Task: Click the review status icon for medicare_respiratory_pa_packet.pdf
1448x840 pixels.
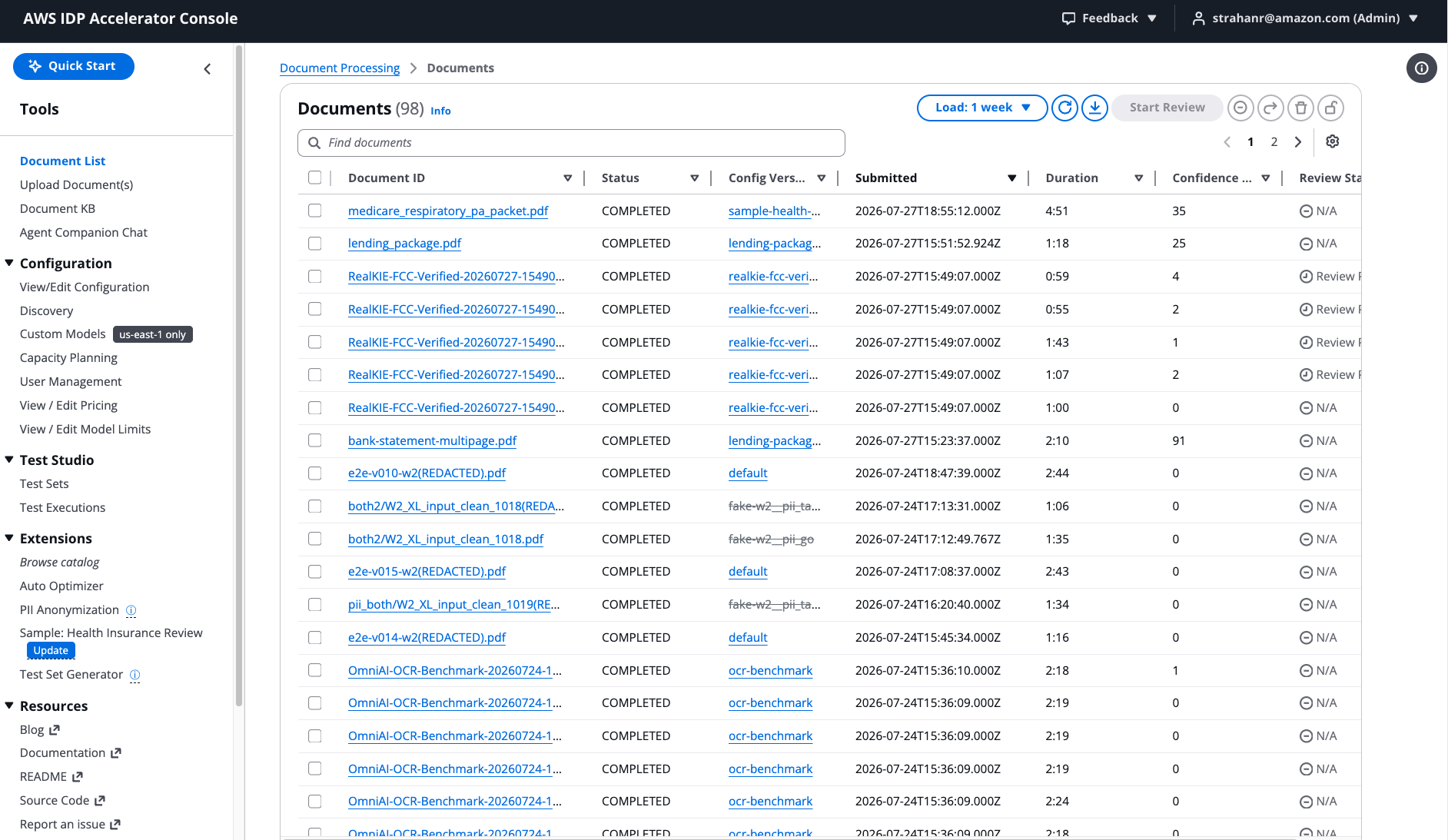Action: point(1306,211)
